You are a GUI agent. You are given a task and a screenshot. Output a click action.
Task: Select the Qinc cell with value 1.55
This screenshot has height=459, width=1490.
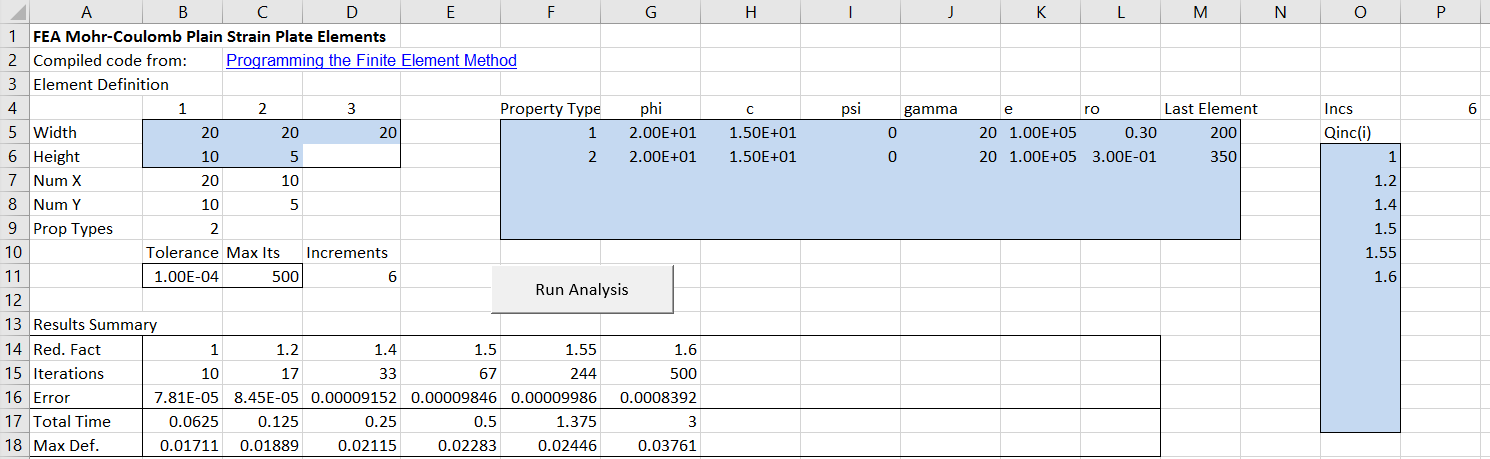point(1360,253)
